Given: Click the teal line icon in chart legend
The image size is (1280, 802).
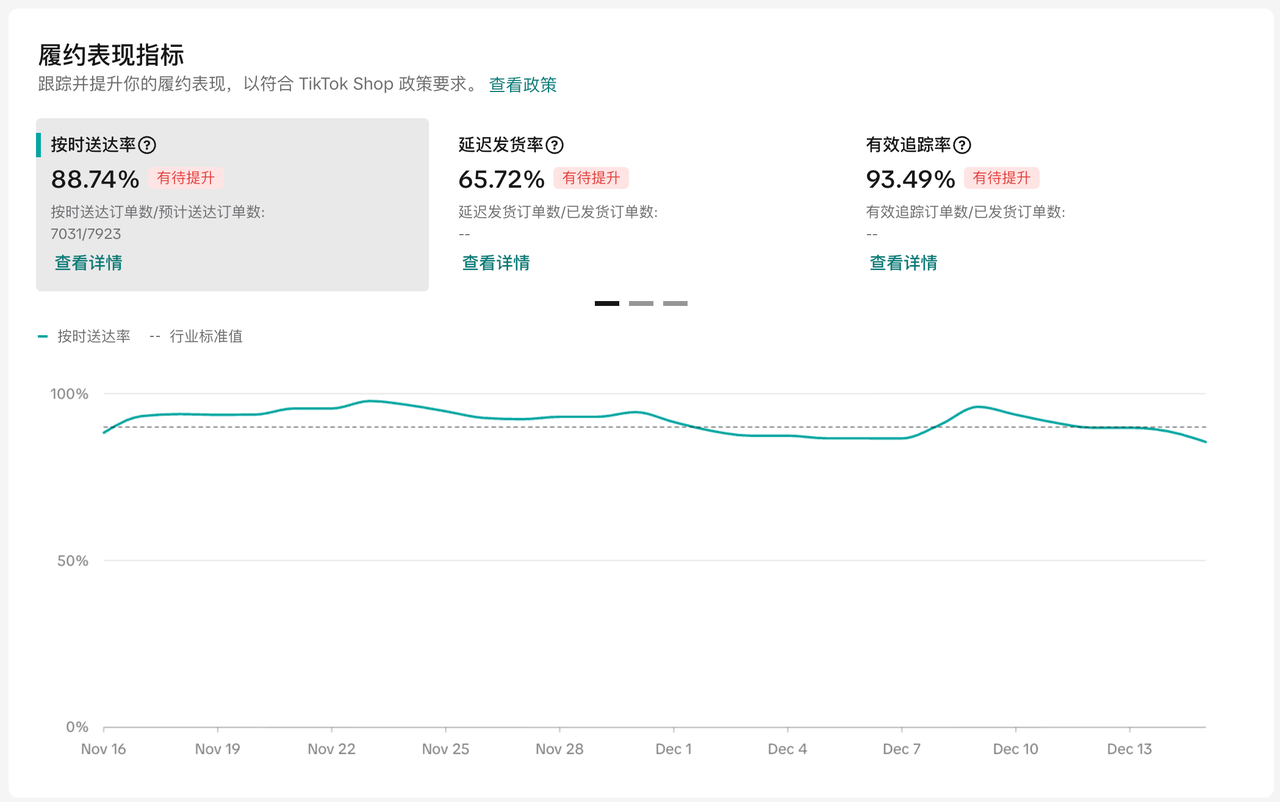Looking at the screenshot, I should [43, 337].
